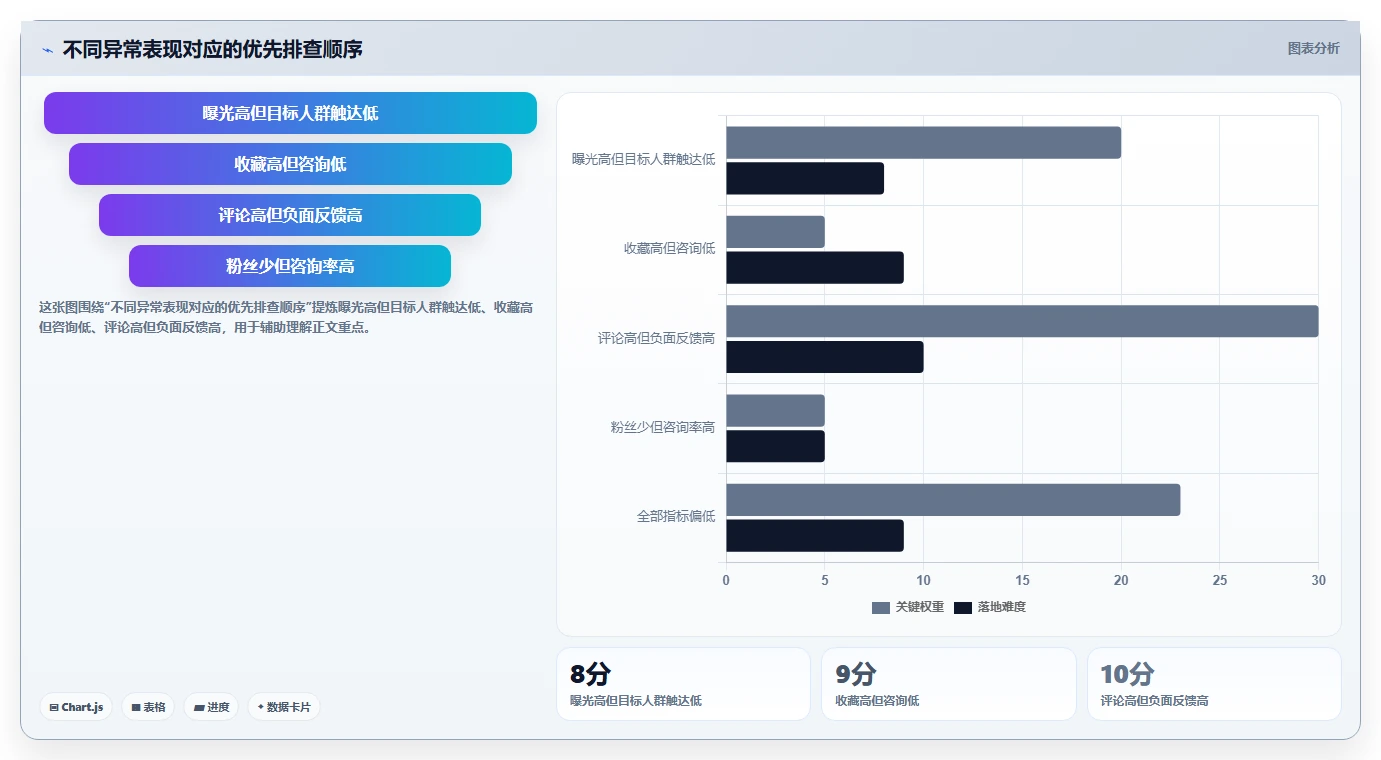The height and width of the screenshot is (760, 1381).
Task: Click the Chart.js tag chip
Action: pyautogui.click(x=76, y=707)
